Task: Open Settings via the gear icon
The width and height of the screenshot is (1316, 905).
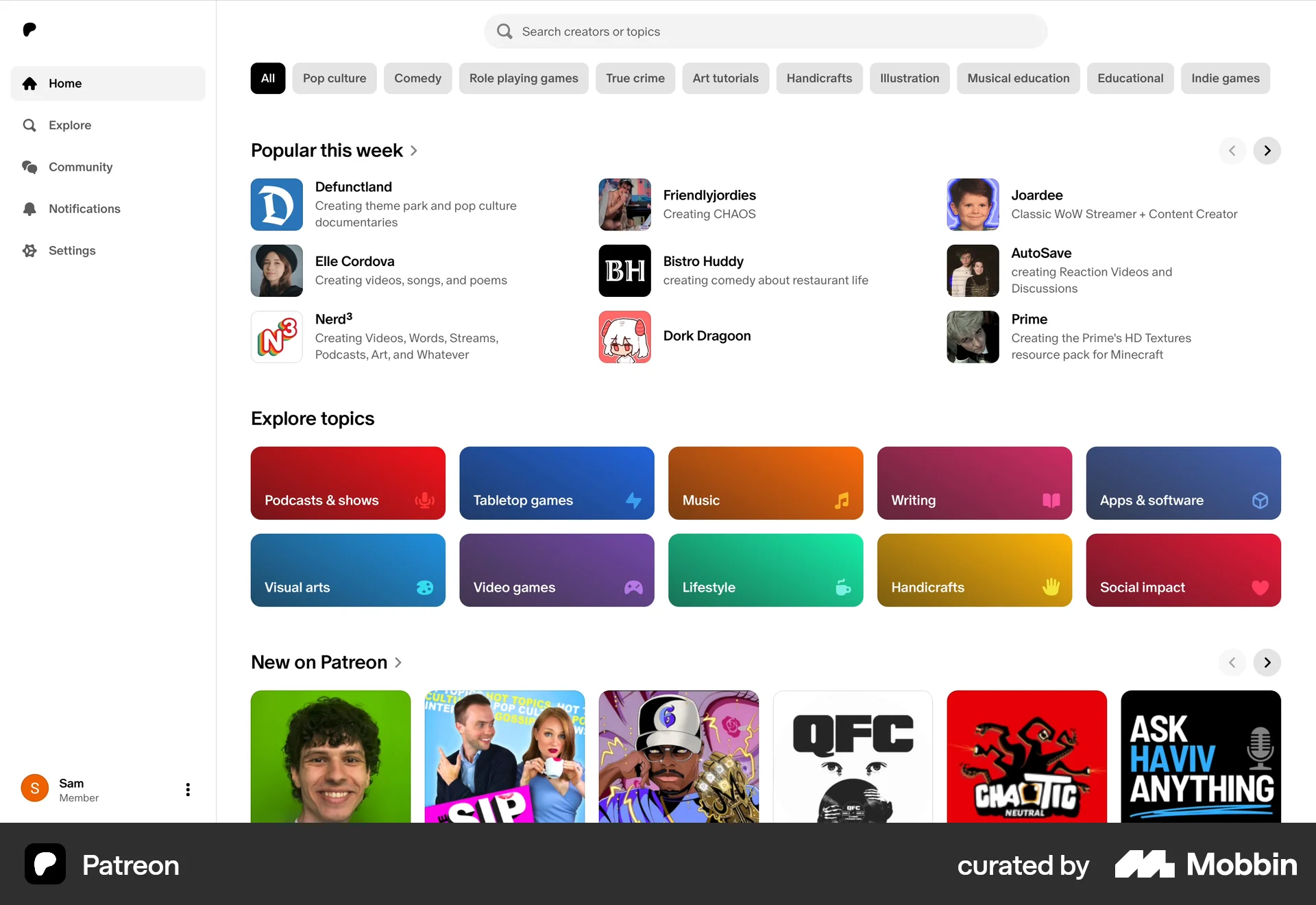Action: [x=31, y=250]
